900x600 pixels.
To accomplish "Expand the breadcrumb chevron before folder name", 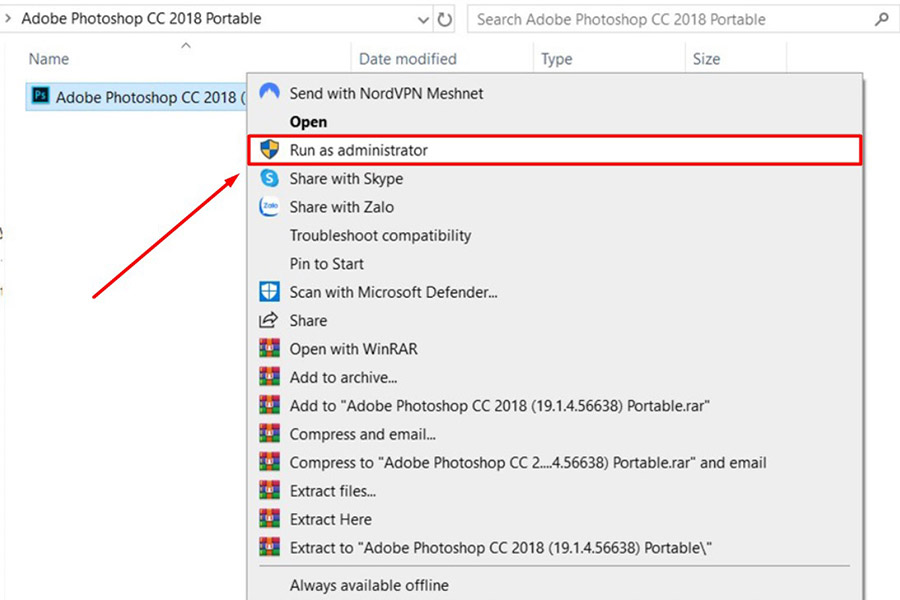I will [7, 18].
